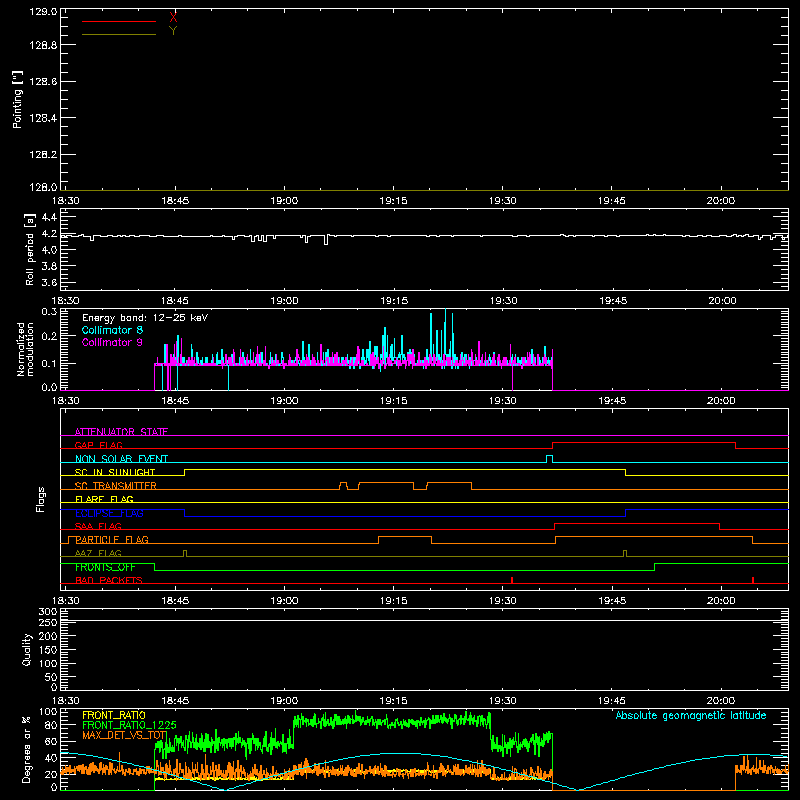Select the 'Roll period [s]' axis label
800x800 pixels.
coord(30,249)
